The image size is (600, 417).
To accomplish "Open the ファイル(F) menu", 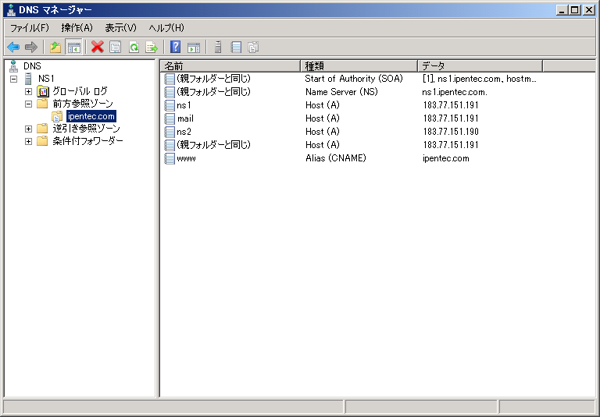I will point(29,28).
